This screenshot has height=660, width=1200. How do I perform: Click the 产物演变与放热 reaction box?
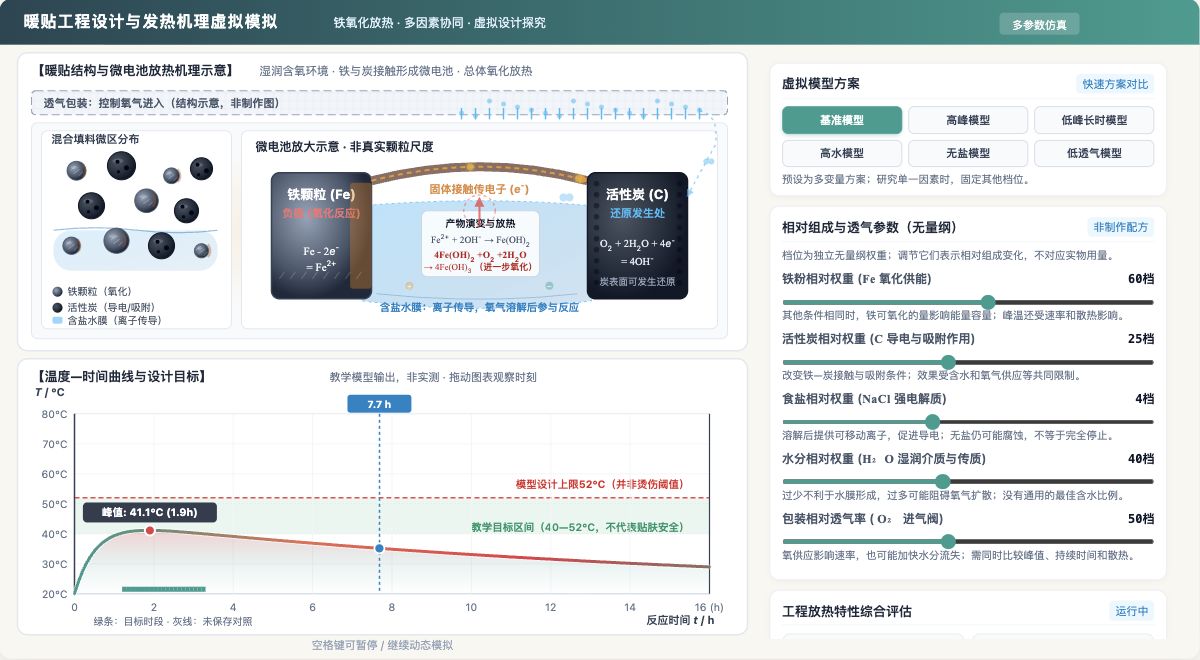480,244
